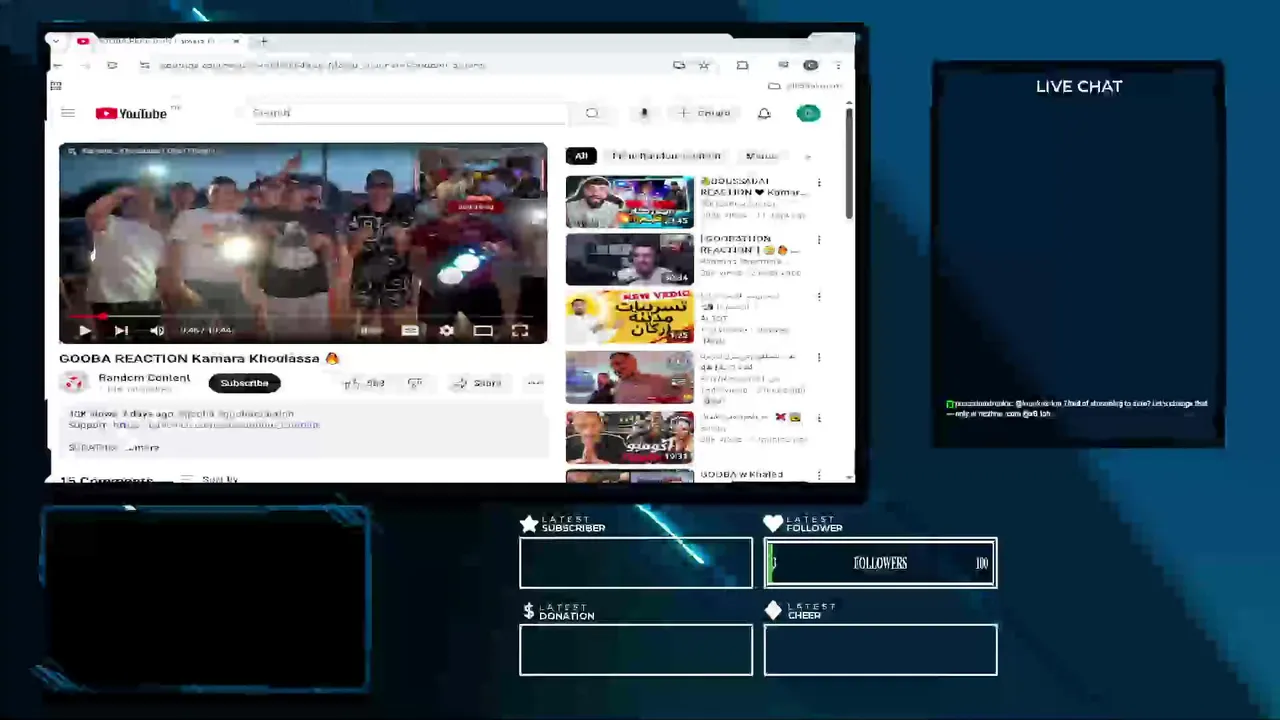Select the From Random Content chip
The height and width of the screenshot is (720, 1280).
[x=666, y=156]
